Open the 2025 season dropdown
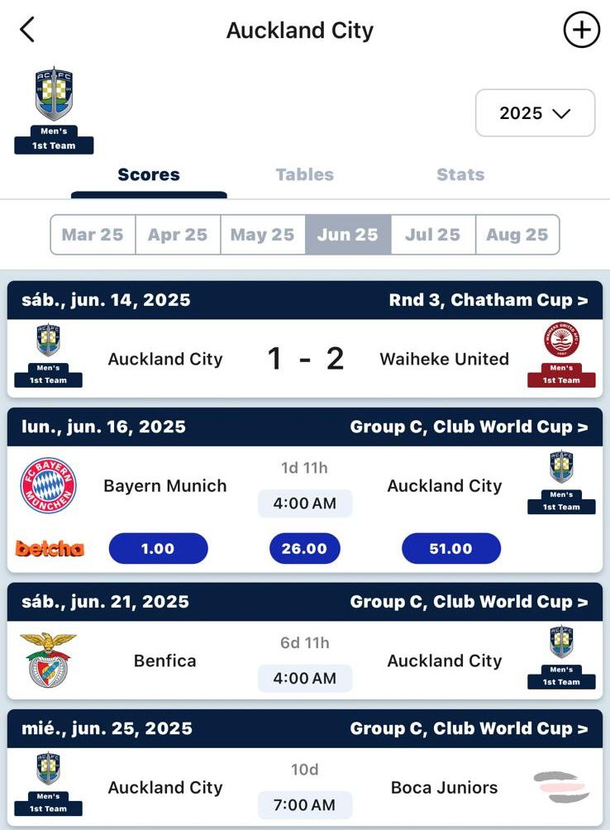The image size is (610, 830). 534,113
